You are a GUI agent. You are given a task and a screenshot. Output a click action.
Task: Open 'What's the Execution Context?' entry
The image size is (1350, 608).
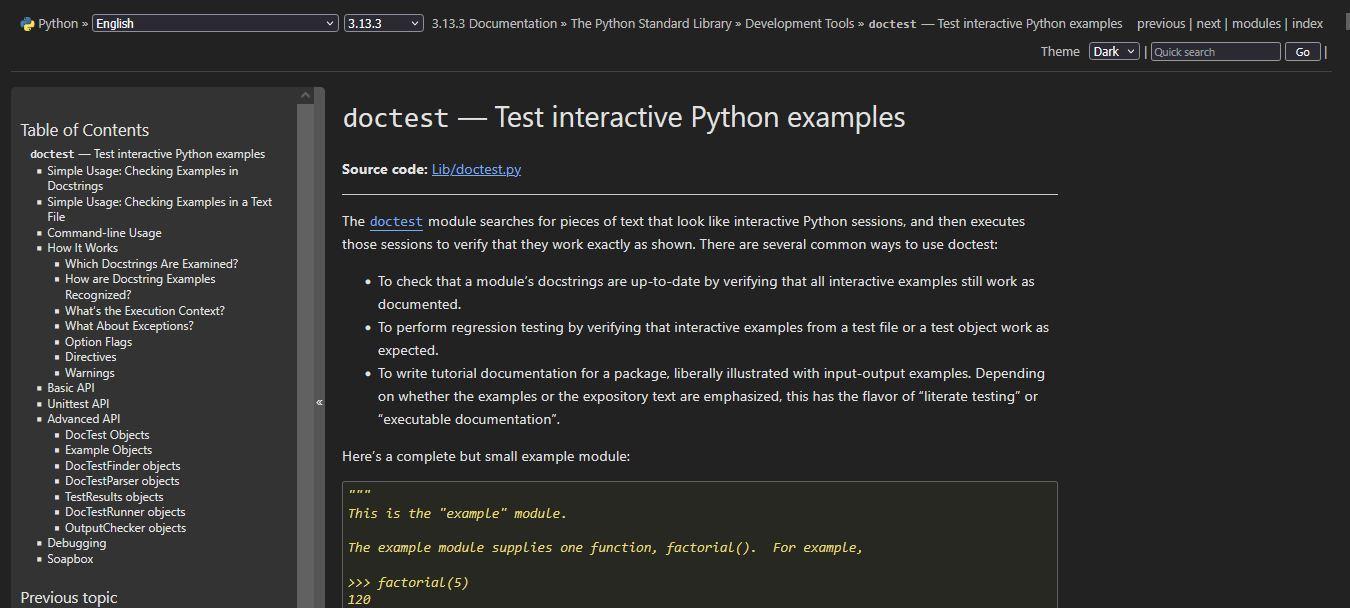point(145,311)
